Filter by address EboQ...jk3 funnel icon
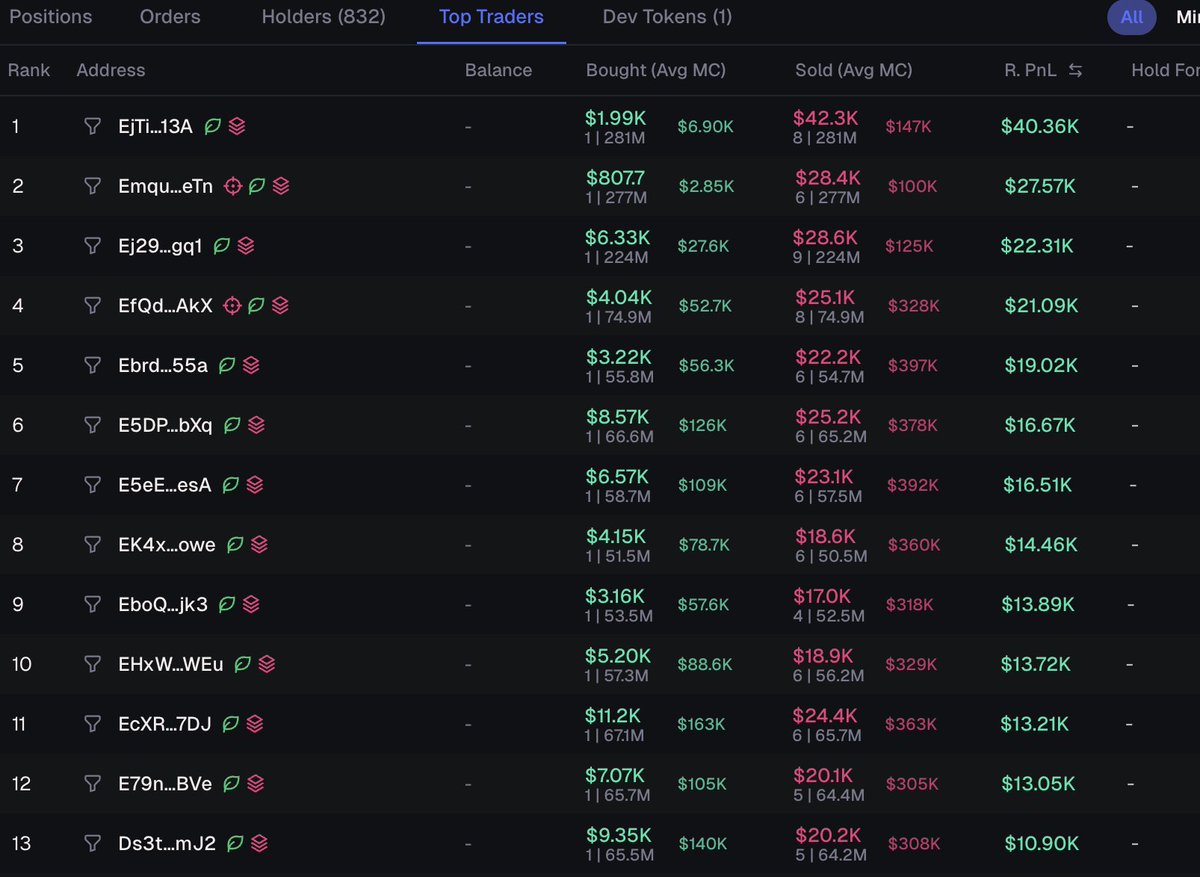1200x877 pixels. [93, 604]
